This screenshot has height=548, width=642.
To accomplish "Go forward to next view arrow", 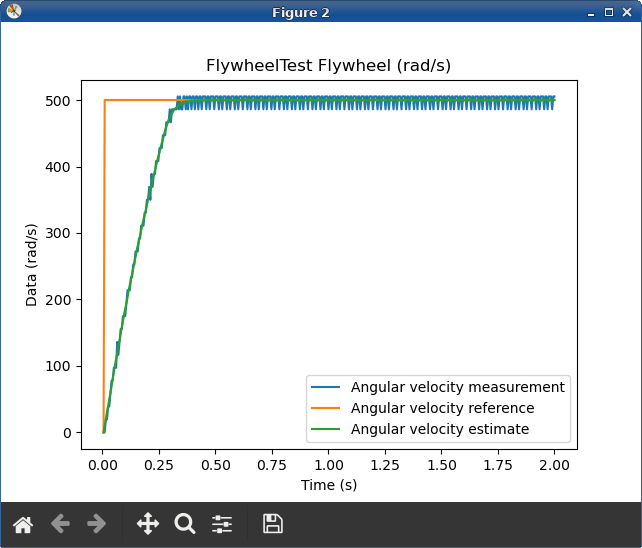I will click(97, 524).
